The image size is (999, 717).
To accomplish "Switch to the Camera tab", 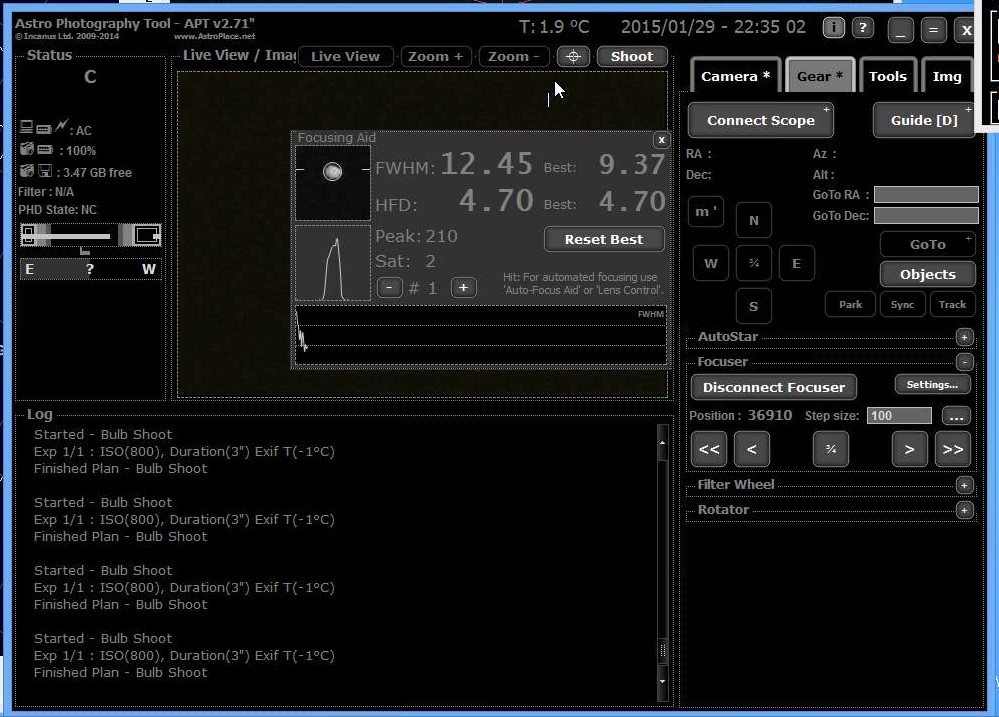I will click(735, 76).
